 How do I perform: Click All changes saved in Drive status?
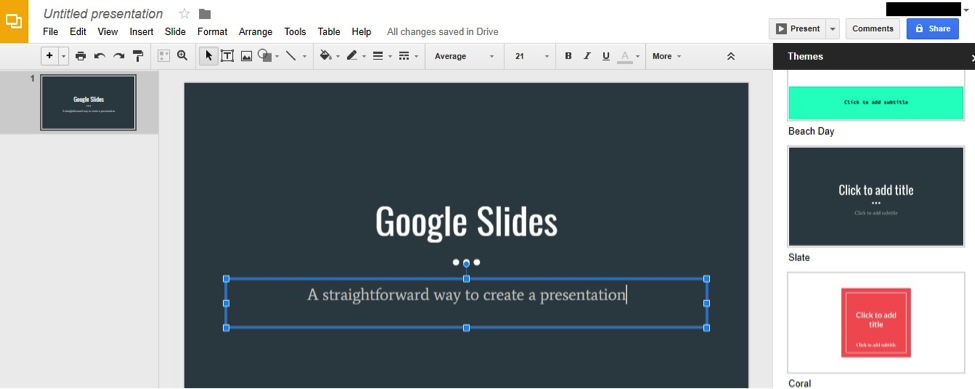point(442,32)
